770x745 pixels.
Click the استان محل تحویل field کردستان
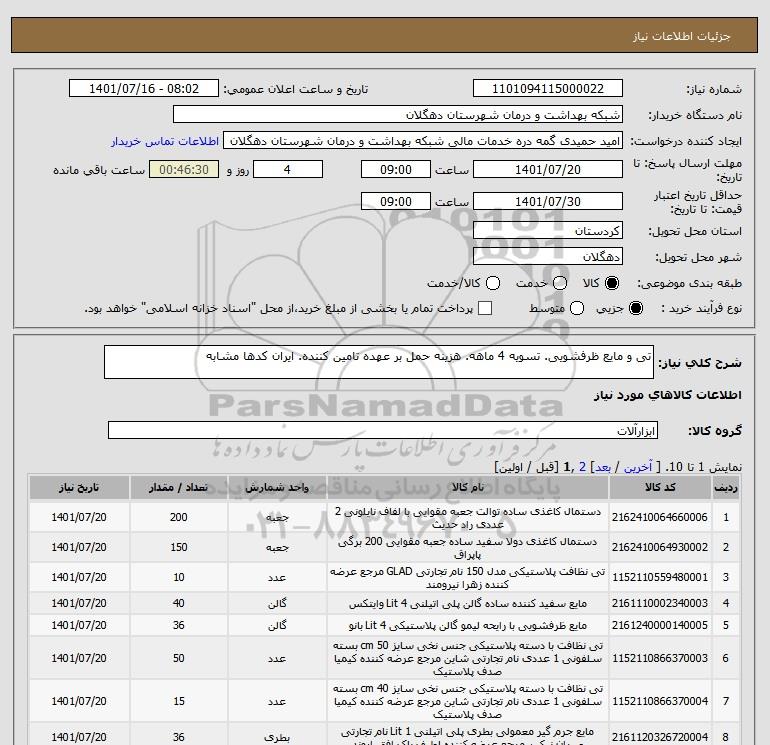pos(548,230)
